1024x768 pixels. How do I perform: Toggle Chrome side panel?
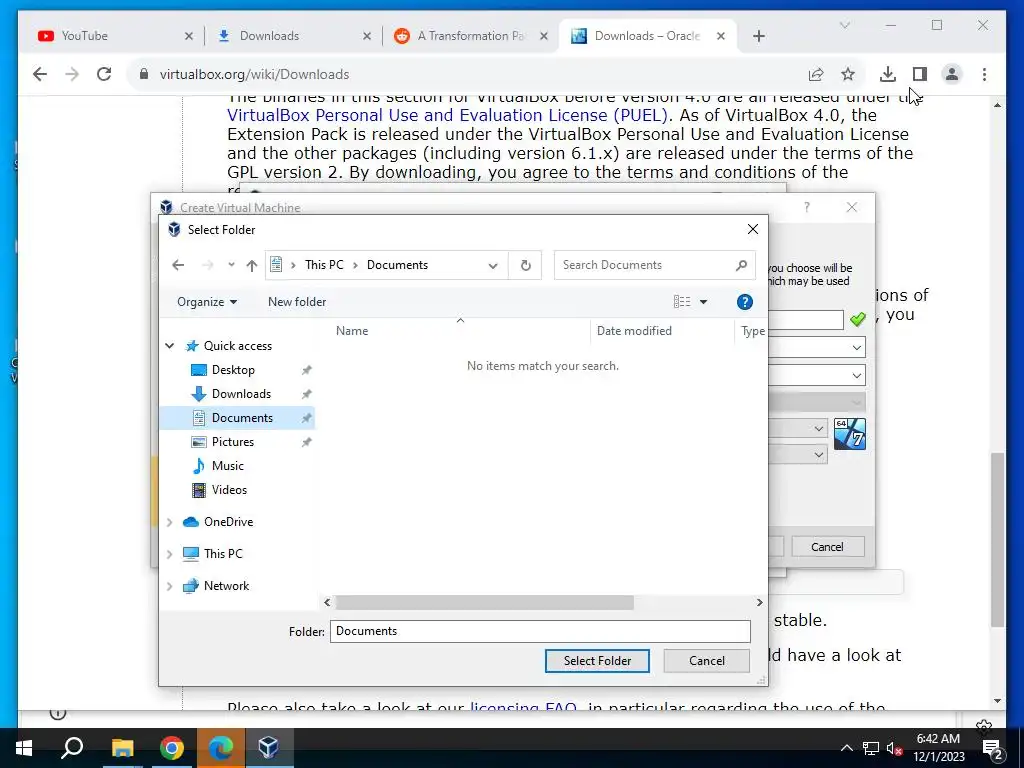point(920,74)
